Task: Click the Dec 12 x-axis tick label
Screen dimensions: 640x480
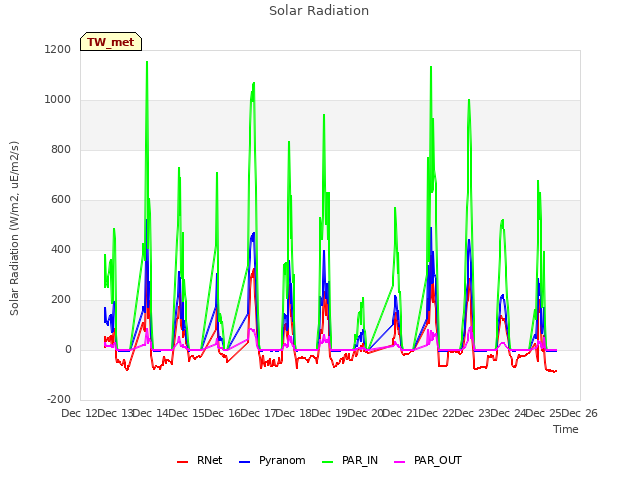Action: click(80, 413)
